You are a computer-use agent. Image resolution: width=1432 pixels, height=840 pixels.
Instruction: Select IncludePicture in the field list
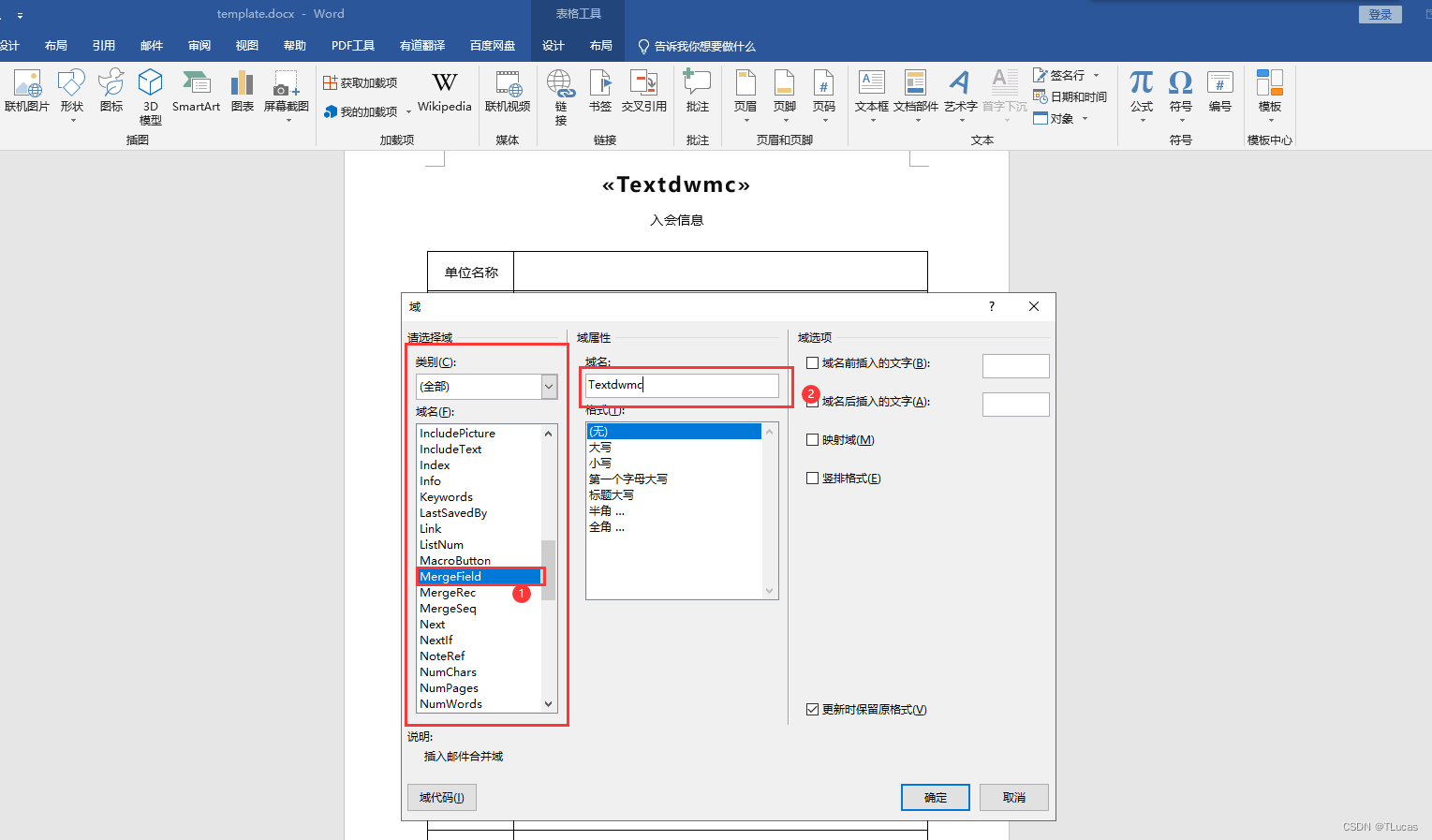pos(480,434)
